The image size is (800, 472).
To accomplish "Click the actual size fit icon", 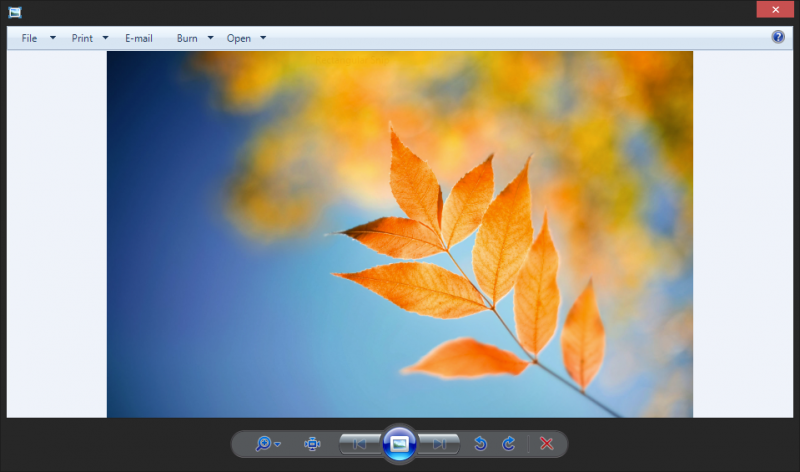I will coord(312,444).
